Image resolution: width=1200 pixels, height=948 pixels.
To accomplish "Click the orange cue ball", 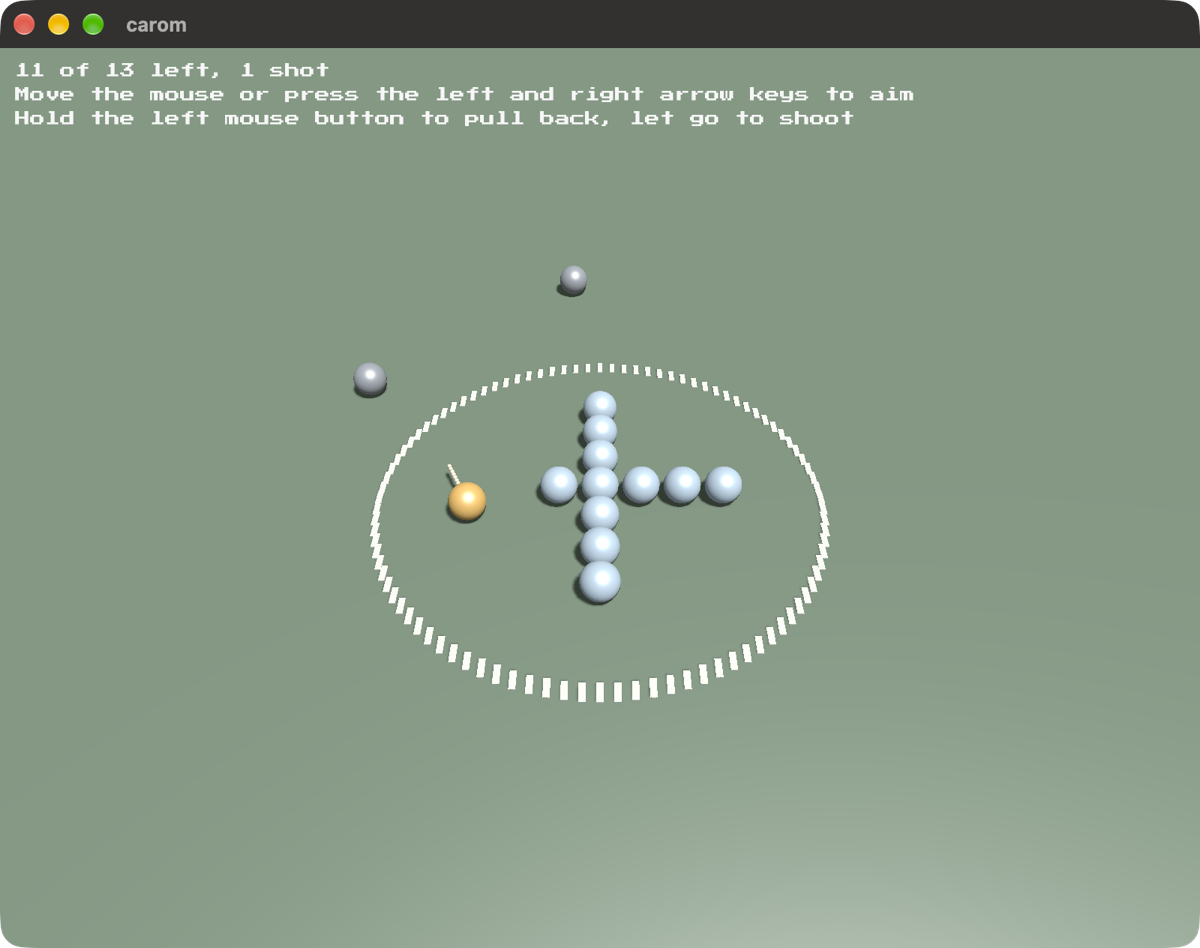I will (467, 501).
